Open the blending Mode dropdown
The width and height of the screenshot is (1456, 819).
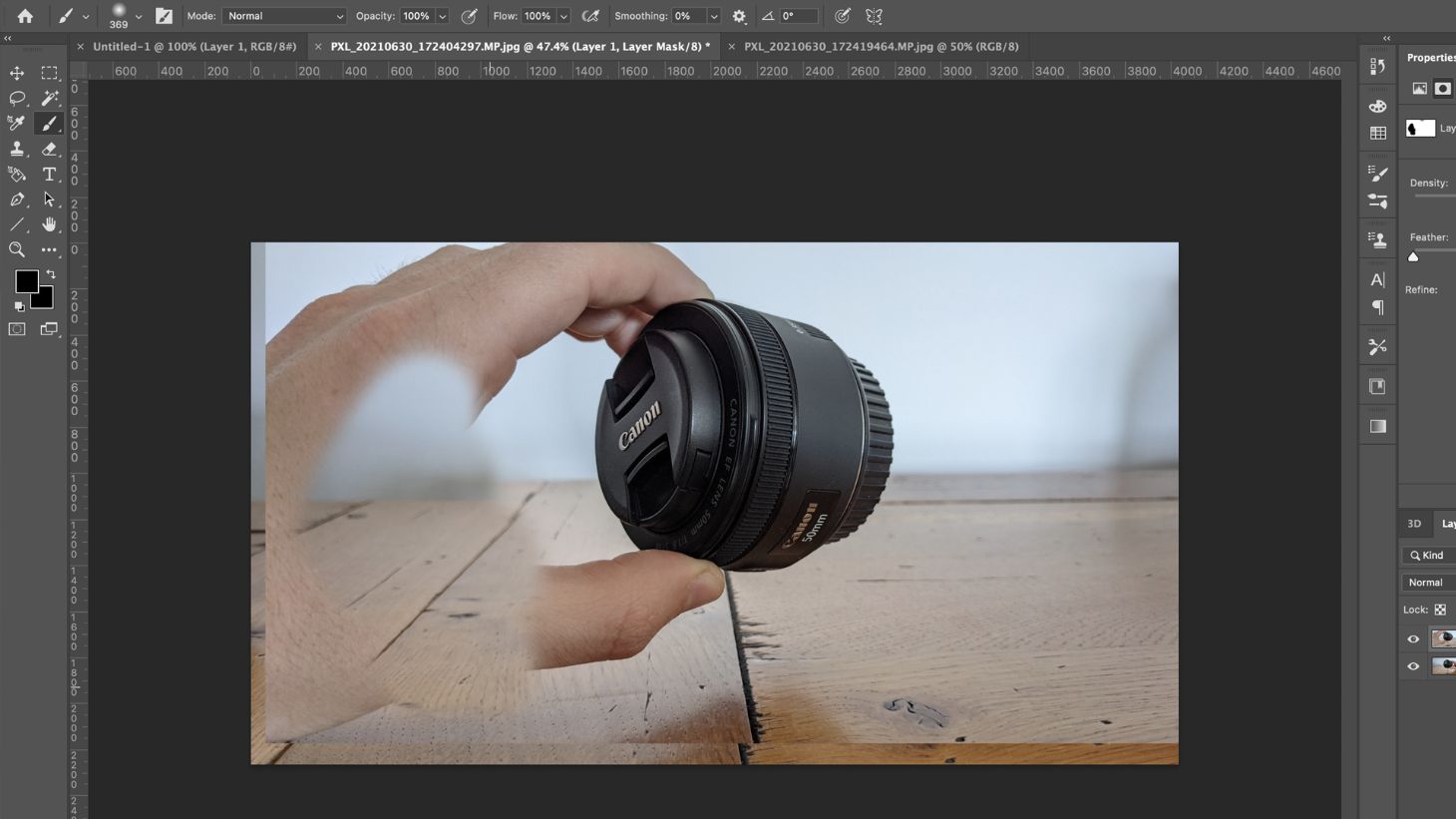[285, 15]
